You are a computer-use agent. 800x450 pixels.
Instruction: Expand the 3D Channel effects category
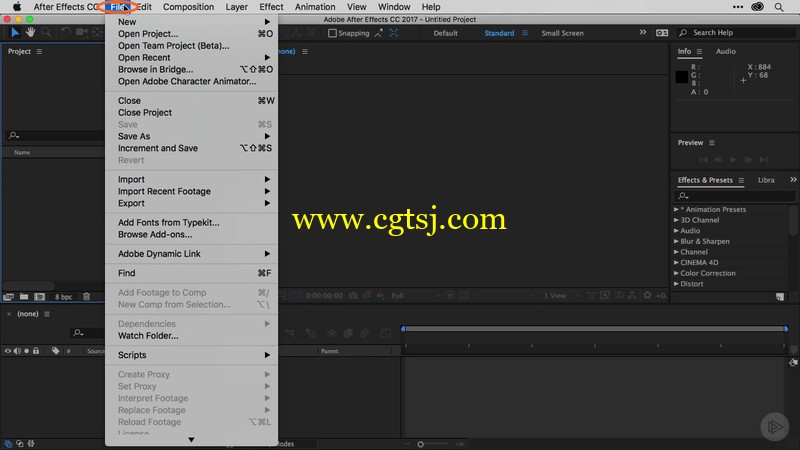pyautogui.click(x=676, y=220)
